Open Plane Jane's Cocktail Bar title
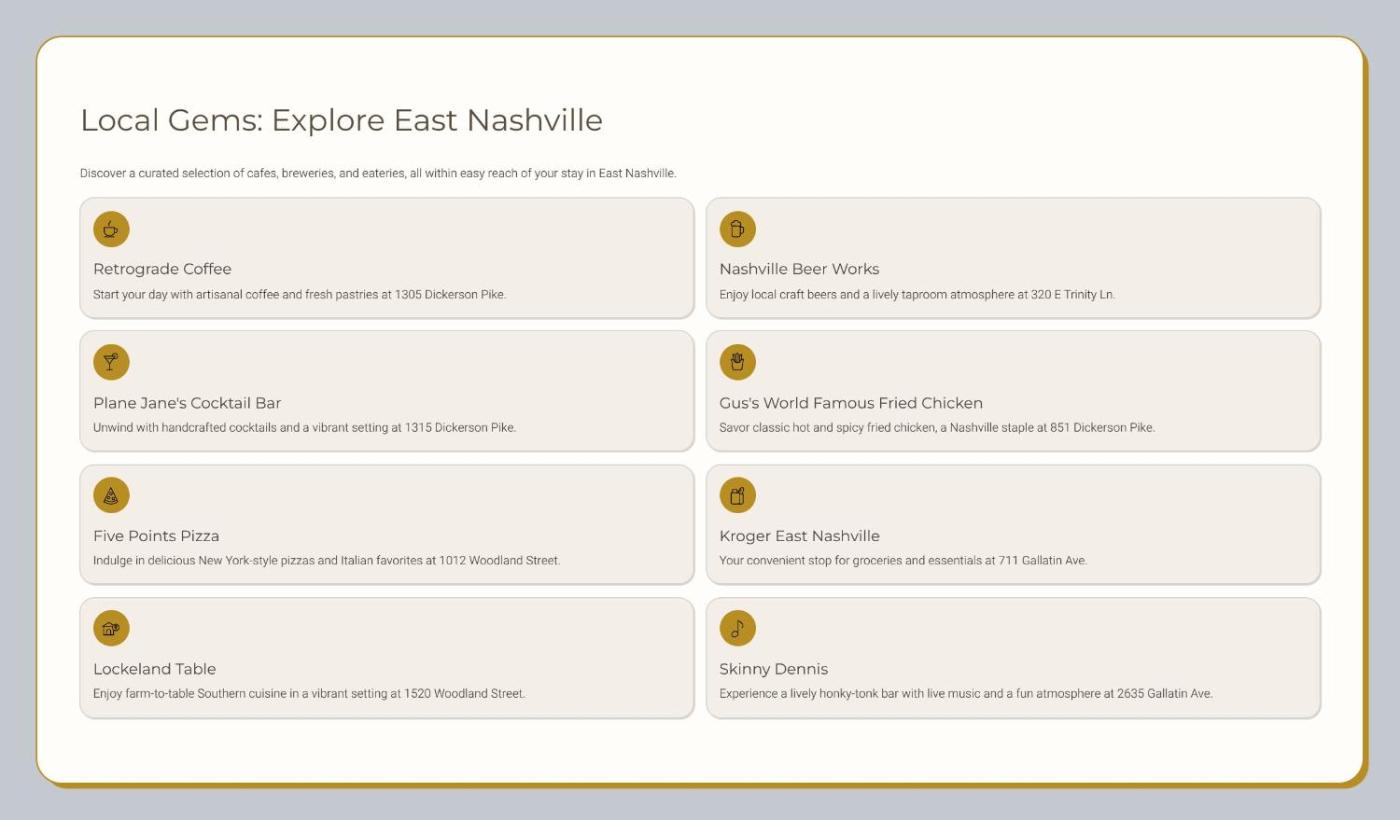The image size is (1400, 820). [187, 403]
